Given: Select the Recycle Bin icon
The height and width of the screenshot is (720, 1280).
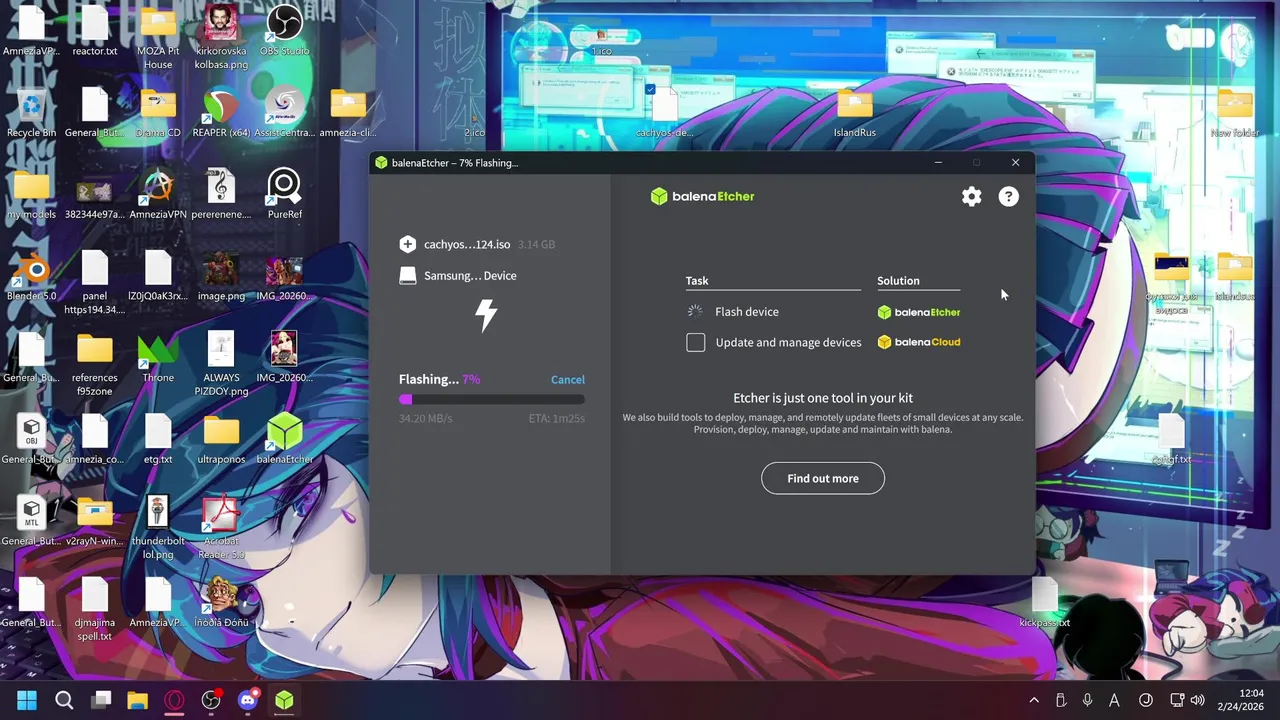Looking at the screenshot, I should click(31, 113).
